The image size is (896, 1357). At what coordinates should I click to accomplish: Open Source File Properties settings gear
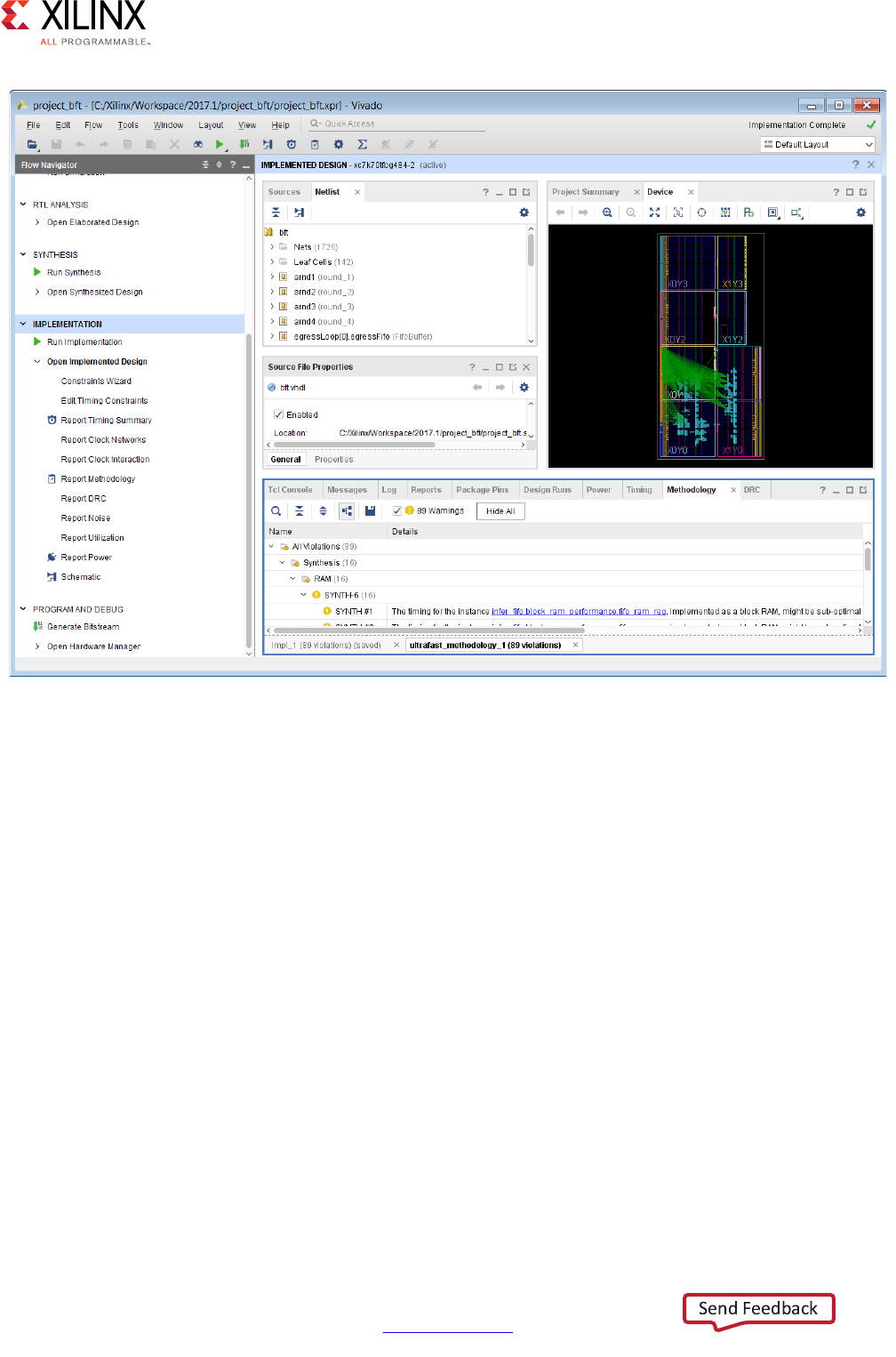[x=524, y=388]
